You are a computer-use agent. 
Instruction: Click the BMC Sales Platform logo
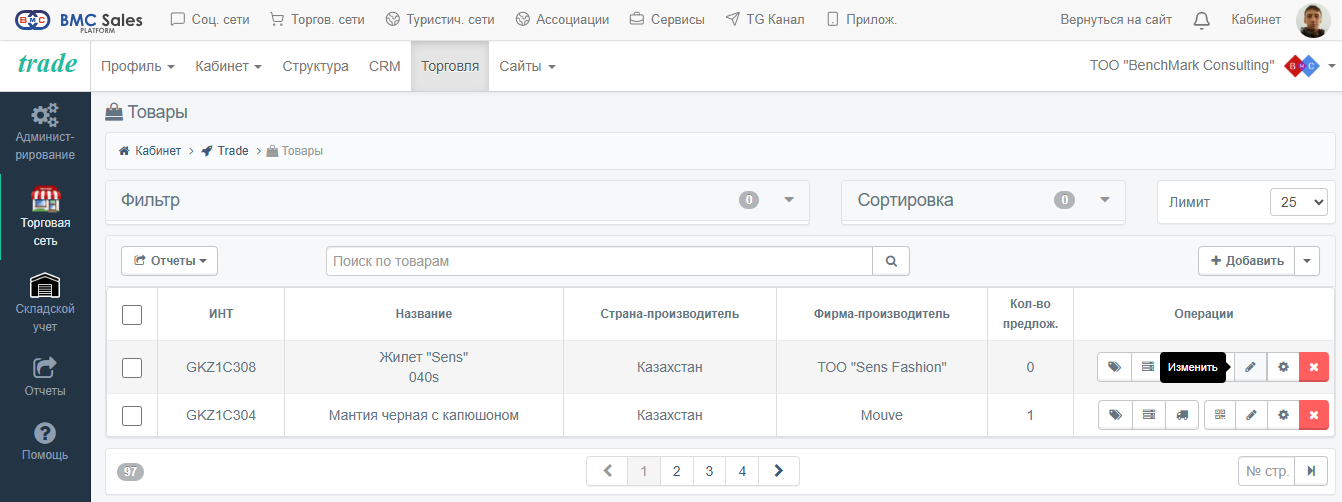tap(78, 20)
